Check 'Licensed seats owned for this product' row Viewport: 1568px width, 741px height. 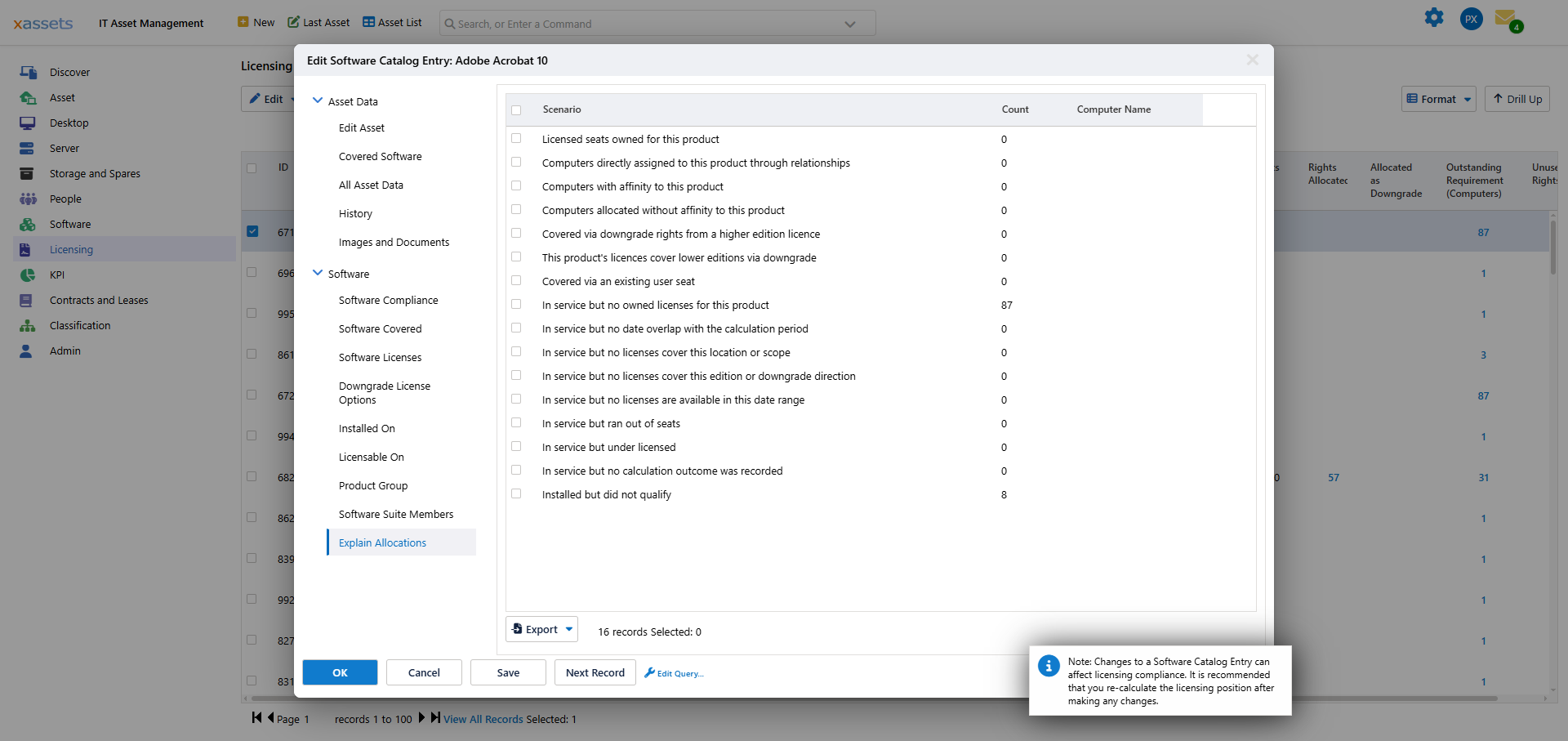(516, 139)
